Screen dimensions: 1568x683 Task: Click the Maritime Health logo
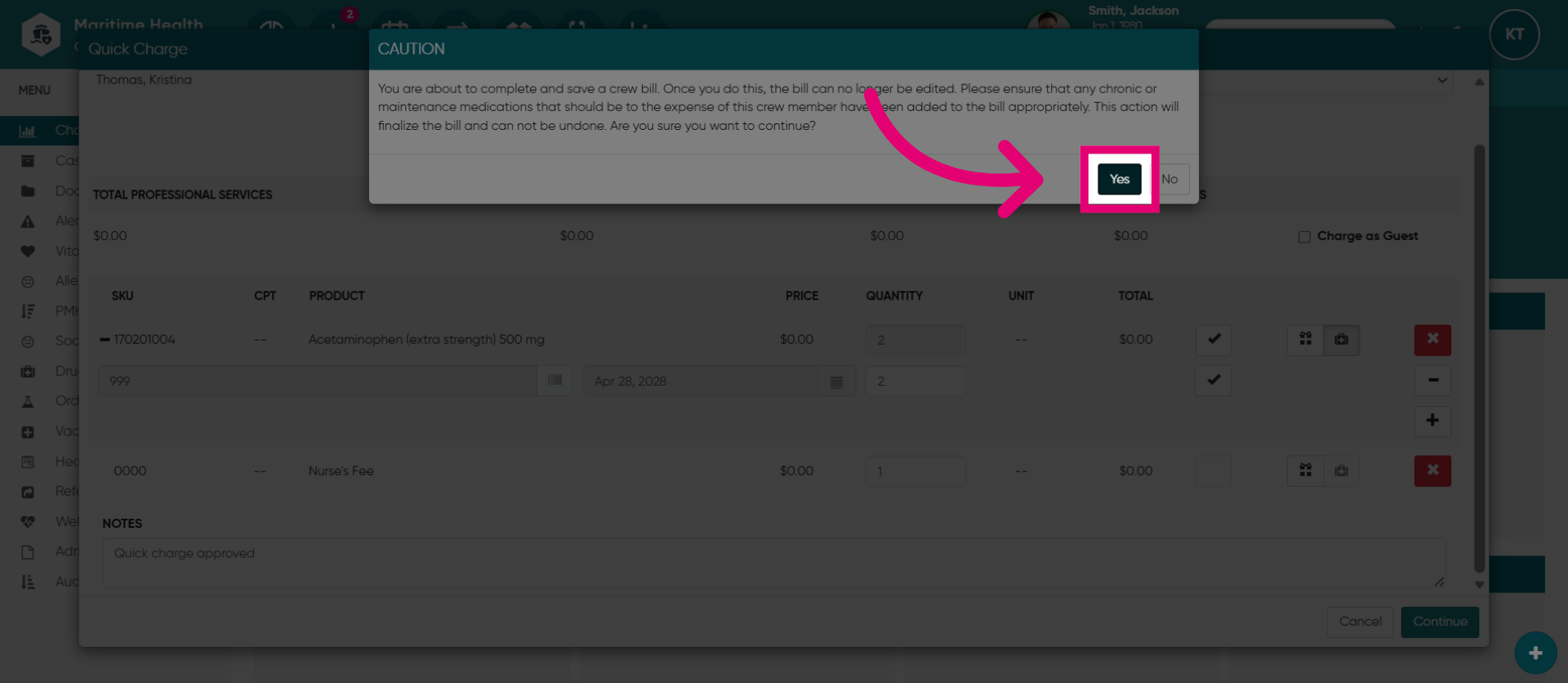(x=41, y=34)
